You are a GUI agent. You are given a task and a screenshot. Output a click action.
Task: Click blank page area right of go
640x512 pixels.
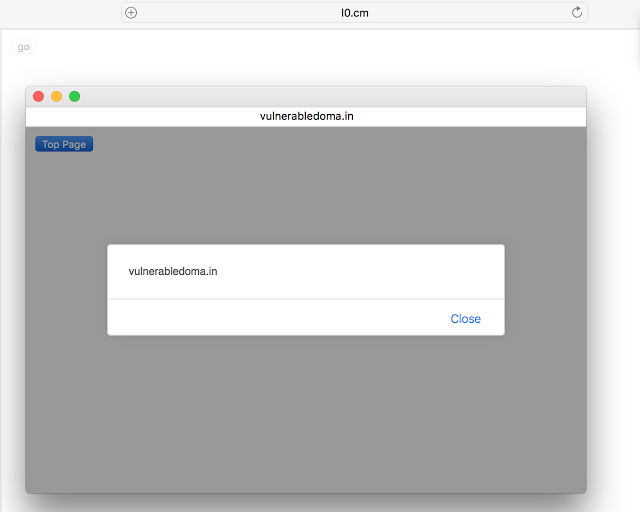pos(327,47)
